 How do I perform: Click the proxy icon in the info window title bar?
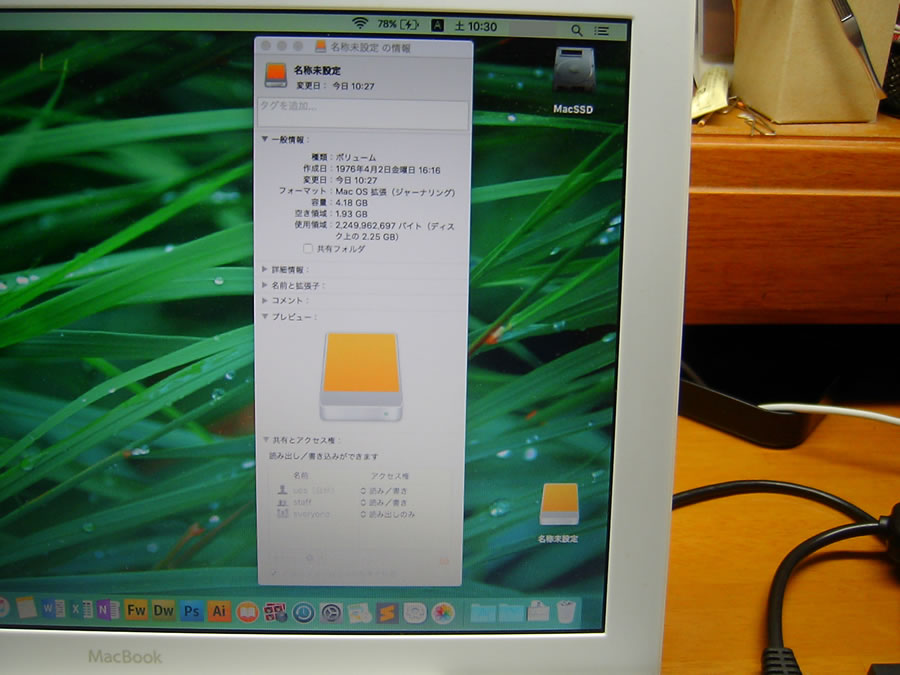(x=320, y=46)
